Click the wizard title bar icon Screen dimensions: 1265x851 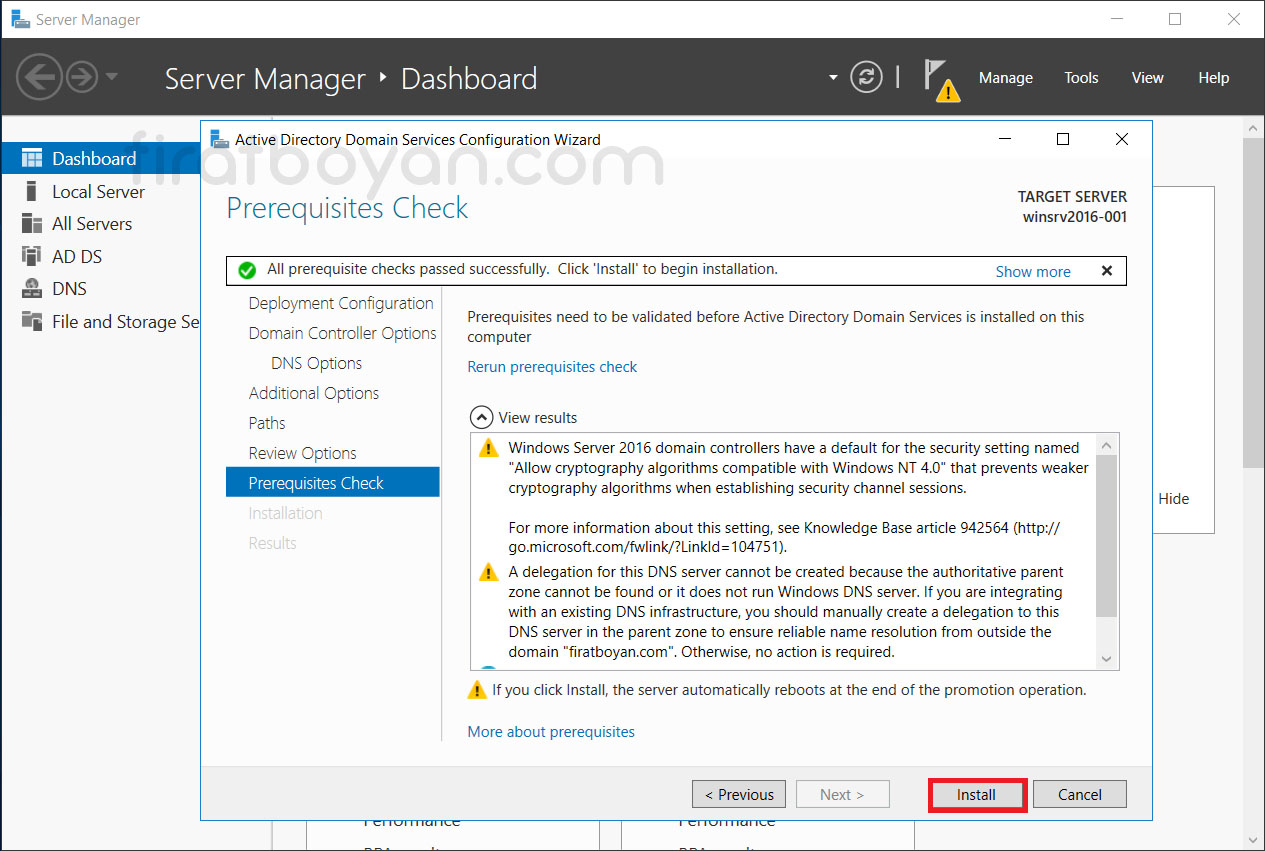(x=220, y=139)
